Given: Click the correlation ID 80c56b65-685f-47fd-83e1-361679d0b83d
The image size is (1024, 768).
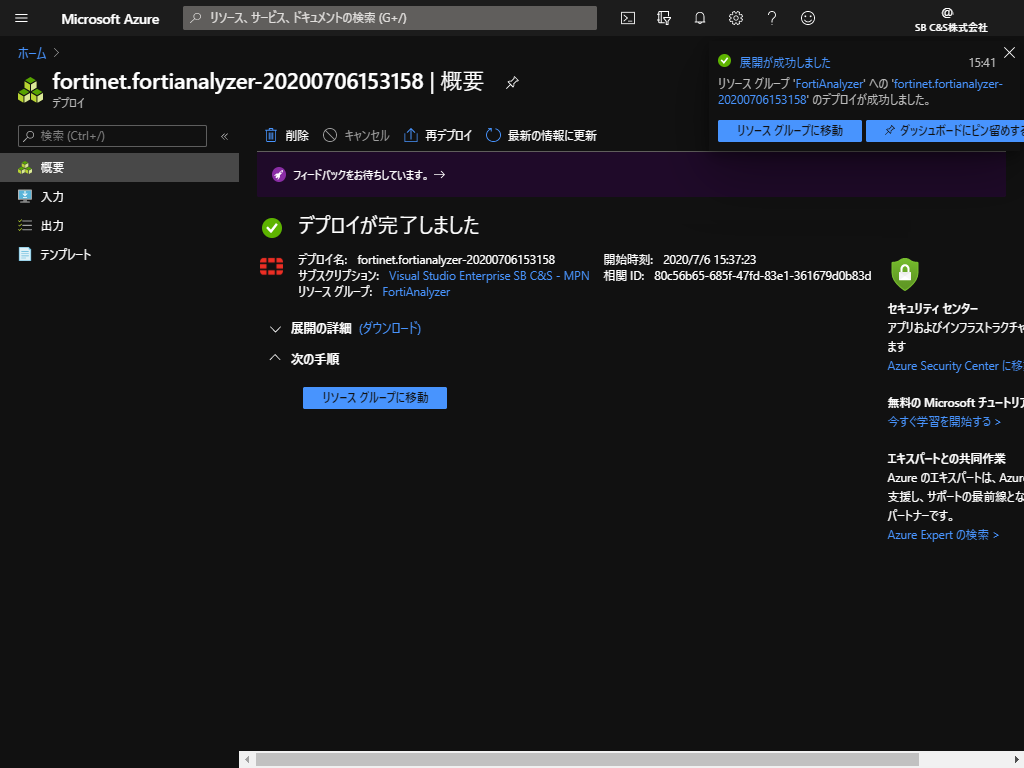Looking at the screenshot, I should tap(762, 276).
